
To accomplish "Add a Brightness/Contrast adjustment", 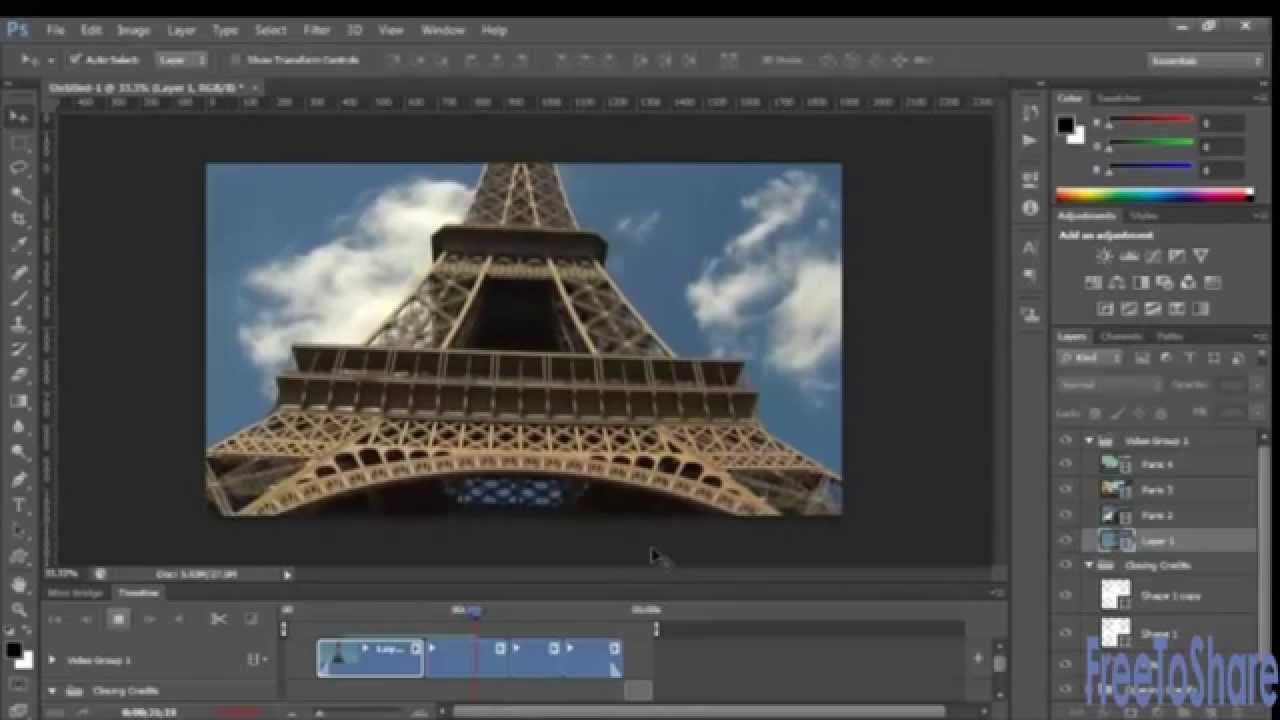I will tap(1105, 257).
